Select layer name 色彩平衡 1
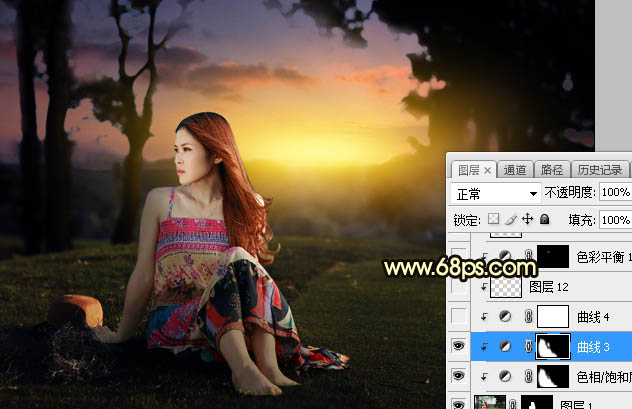Image resolution: width=632 pixels, height=409 pixels. (x=603, y=257)
